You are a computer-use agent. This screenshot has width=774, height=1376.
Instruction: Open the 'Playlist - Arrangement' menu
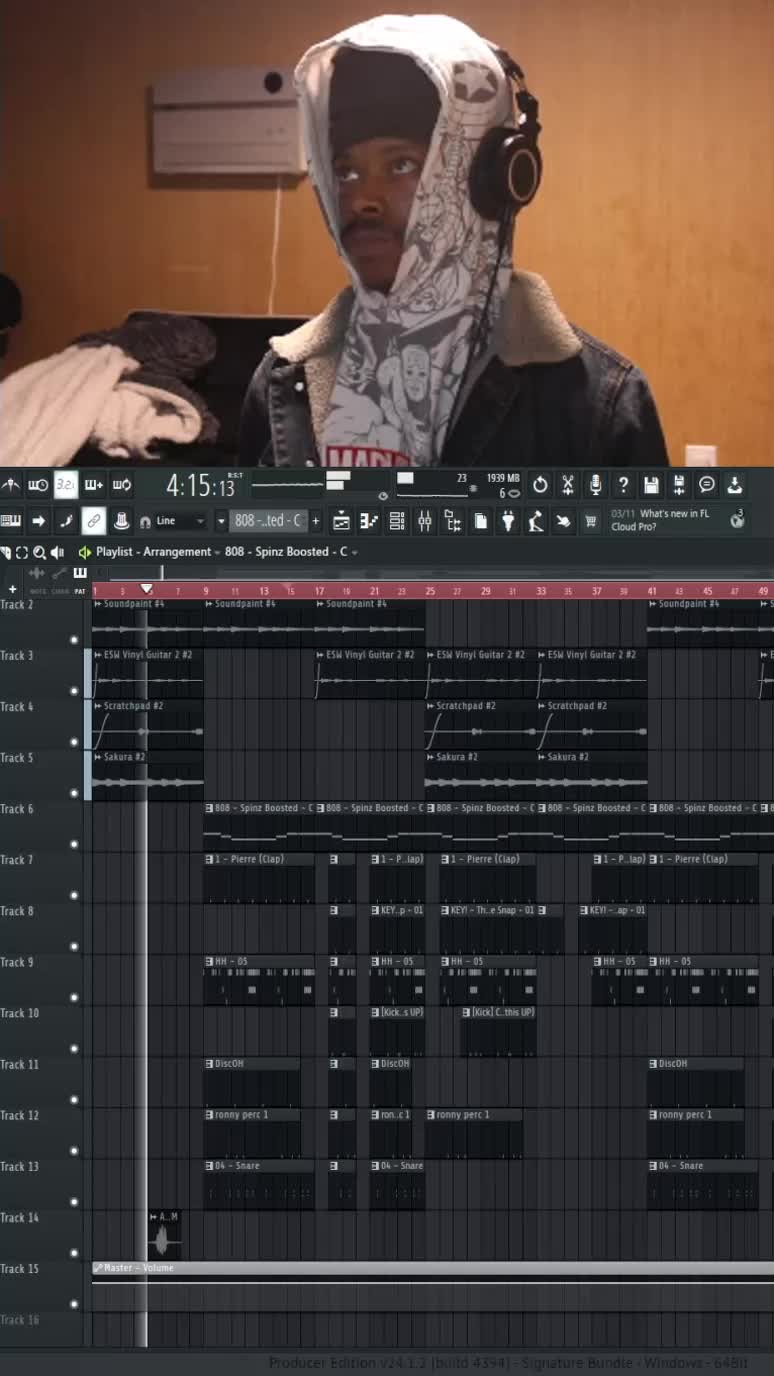coord(153,552)
